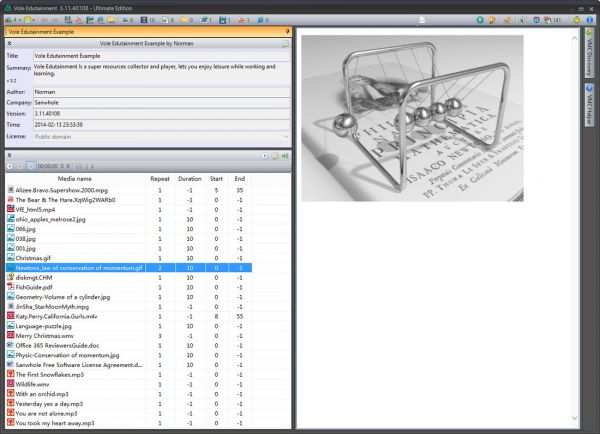The image size is (600, 434).
Task: Click the video media icon showing count 6 left of the floppy
Action: pyautogui.click(x=125, y=20)
